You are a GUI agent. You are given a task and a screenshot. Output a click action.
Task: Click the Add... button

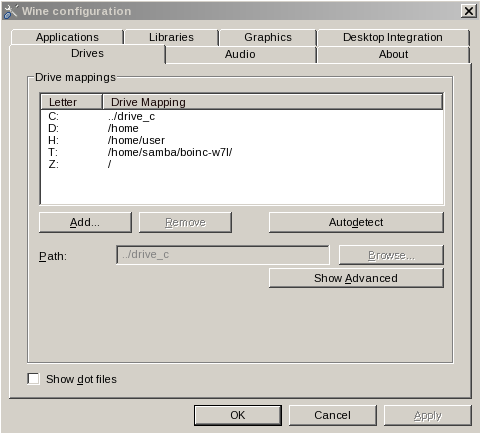click(85, 222)
